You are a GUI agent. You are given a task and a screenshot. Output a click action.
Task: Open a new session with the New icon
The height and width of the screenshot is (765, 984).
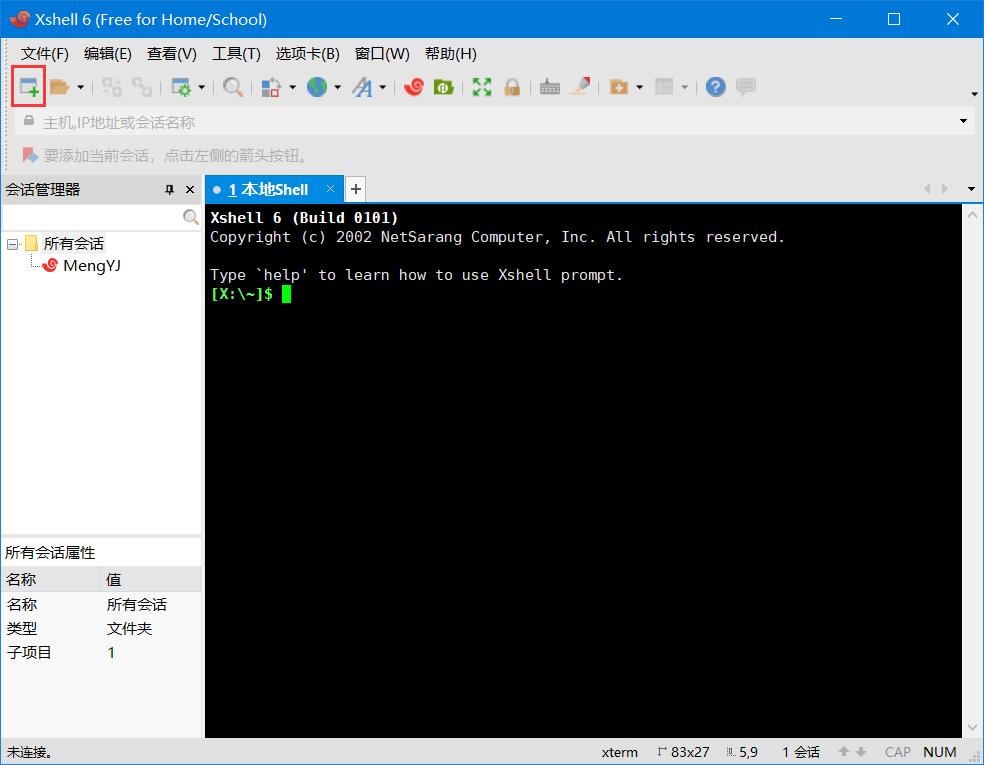tap(28, 86)
